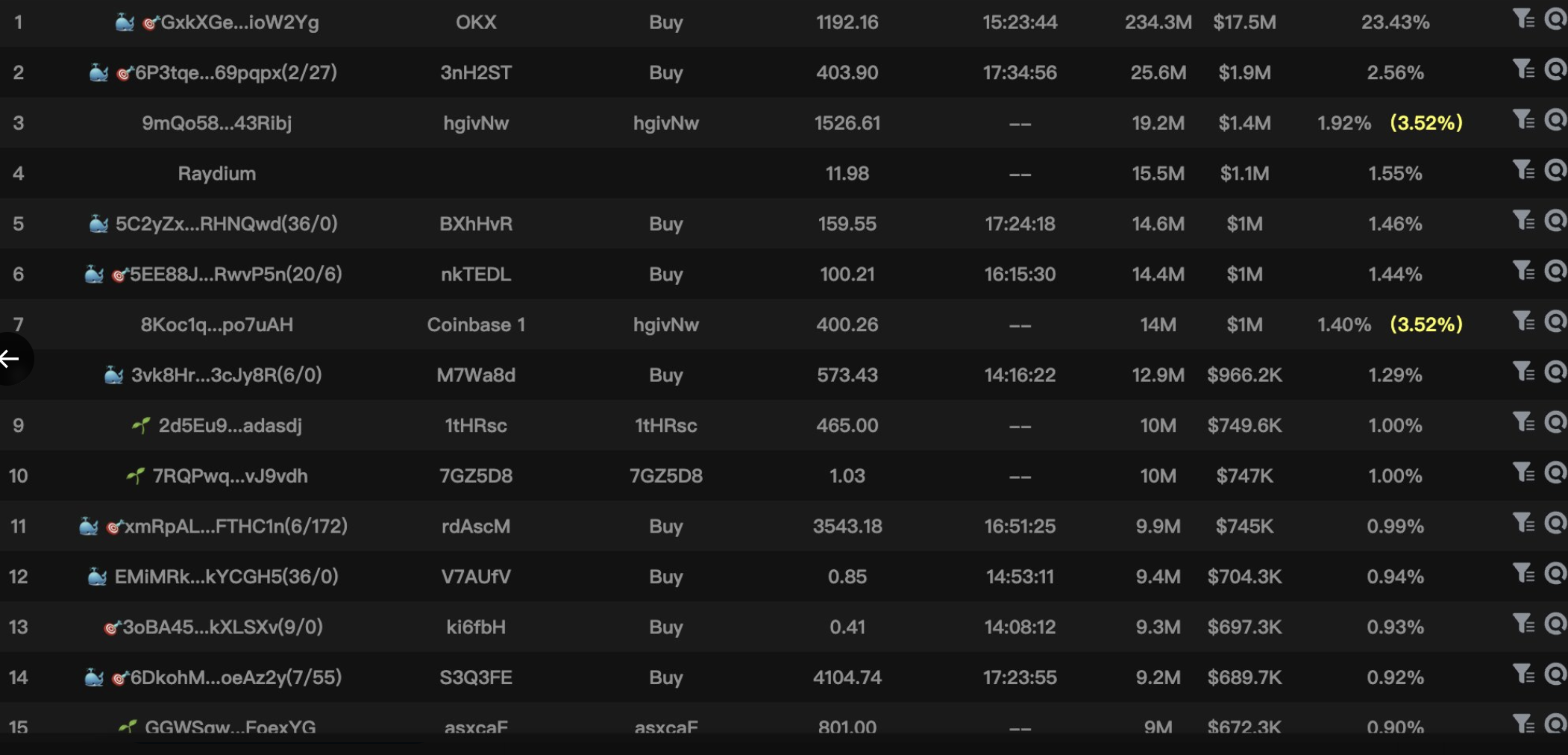Click the back arrow button at left edge
1568x755 pixels.
pos(10,359)
